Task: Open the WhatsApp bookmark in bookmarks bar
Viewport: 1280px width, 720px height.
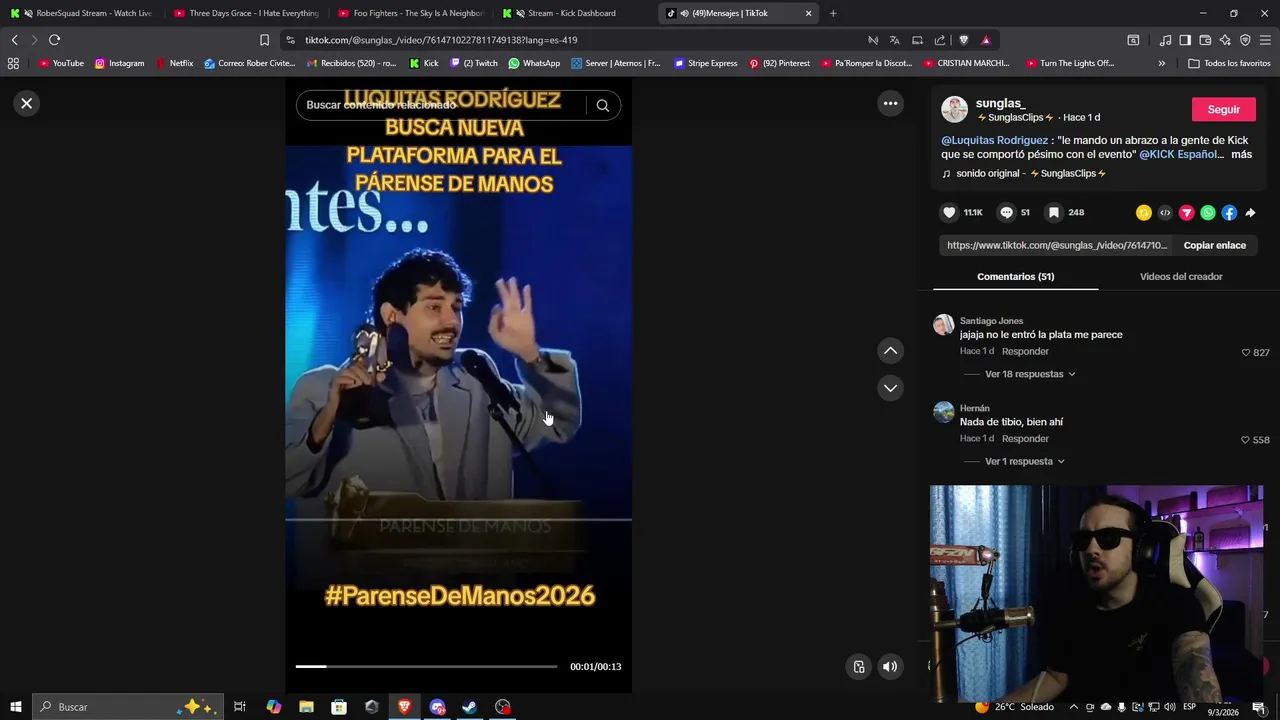Action: coord(534,63)
